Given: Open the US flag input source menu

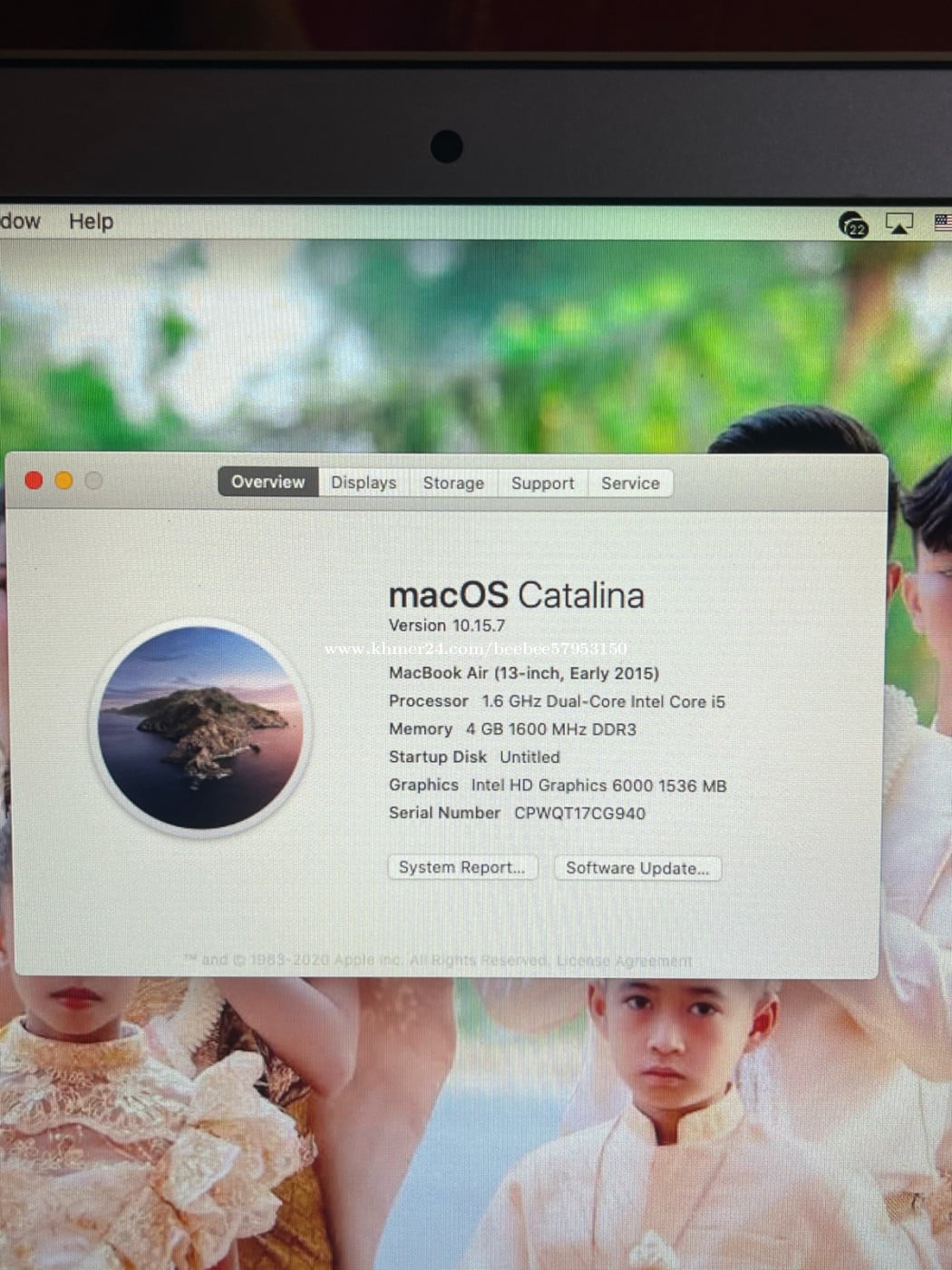Looking at the screenshot, I should click(943, 222).
